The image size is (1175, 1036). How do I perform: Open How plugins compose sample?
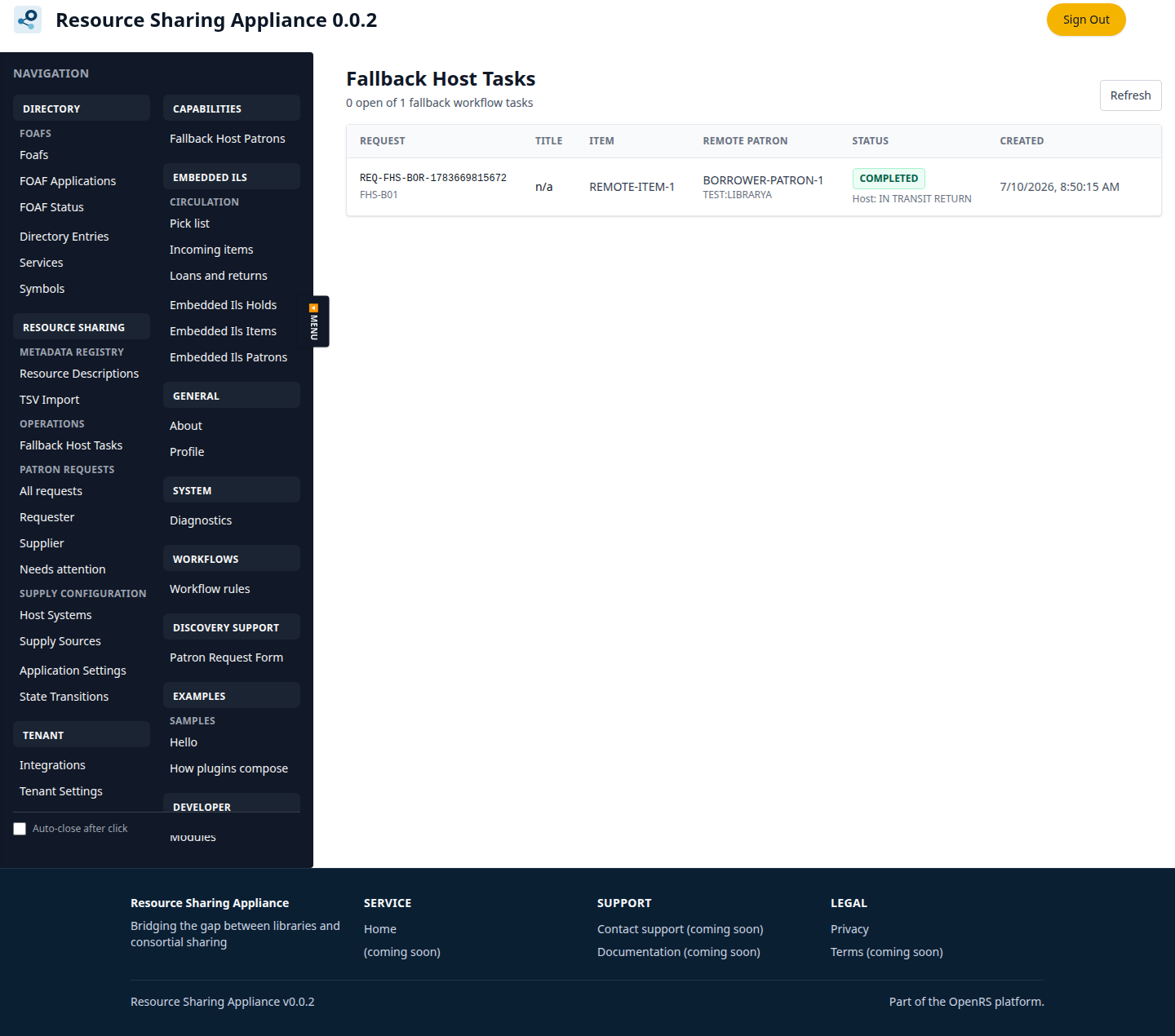point(228,768)
